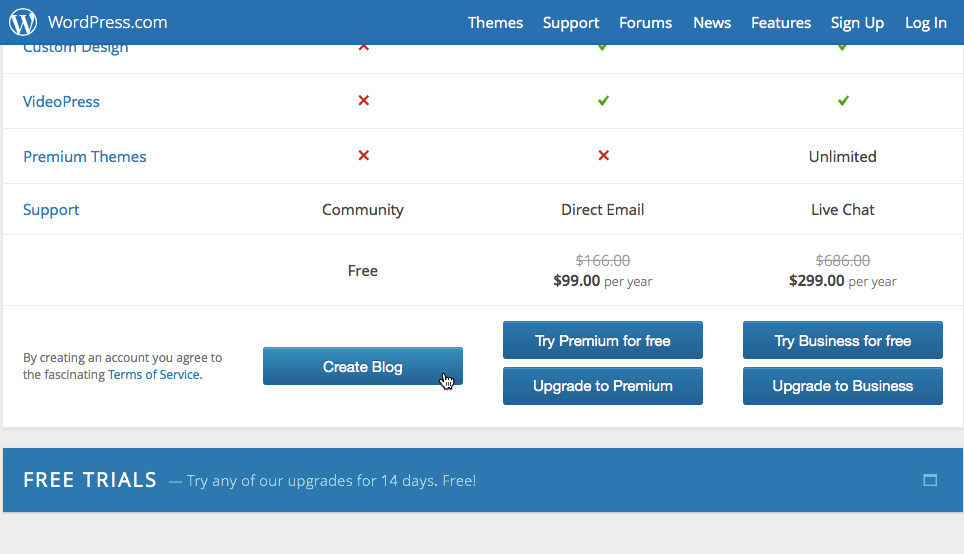Click the struck-through $166.00 price

602,261
